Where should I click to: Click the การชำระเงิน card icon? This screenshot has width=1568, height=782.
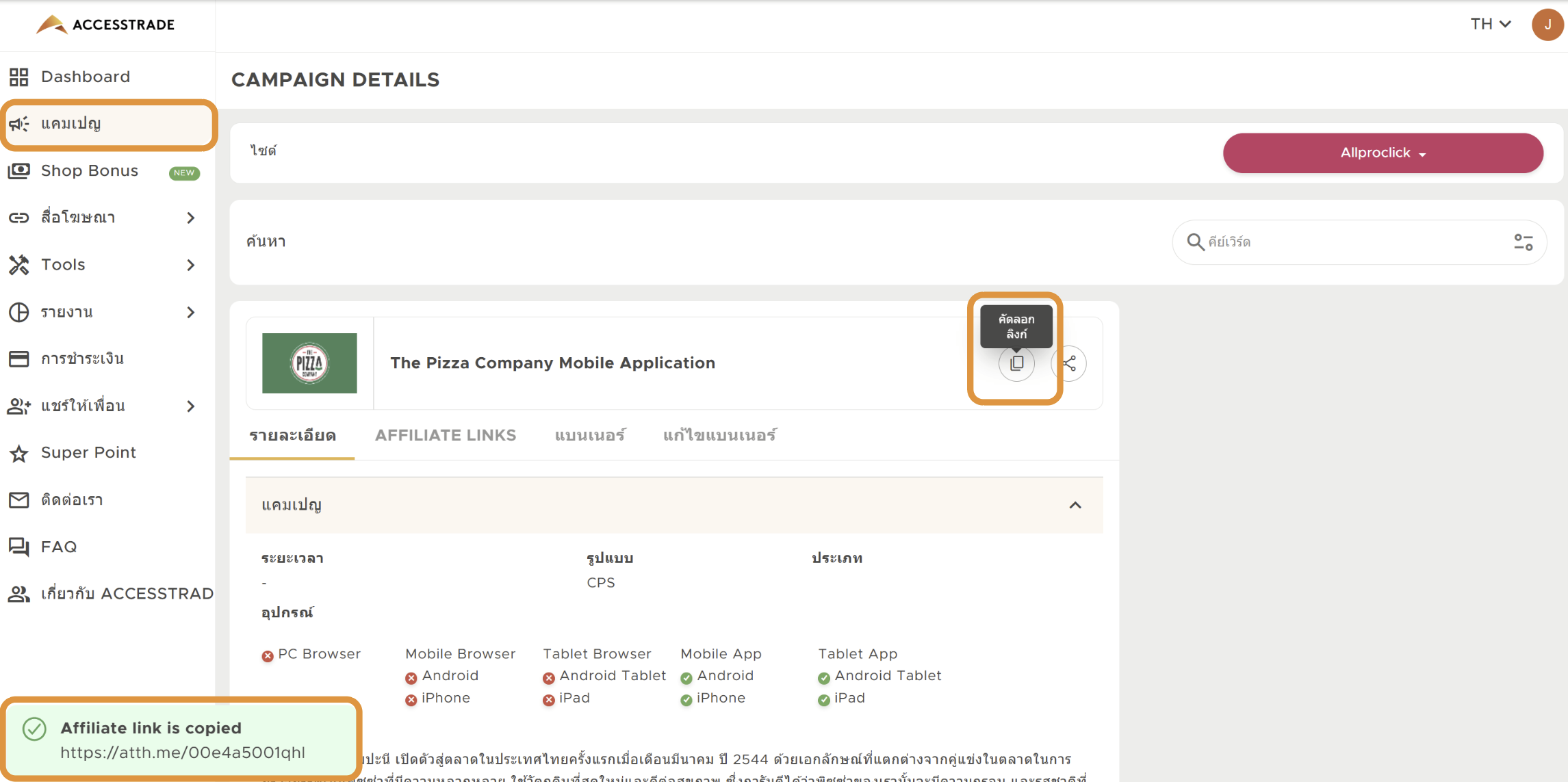coord(19,359)
